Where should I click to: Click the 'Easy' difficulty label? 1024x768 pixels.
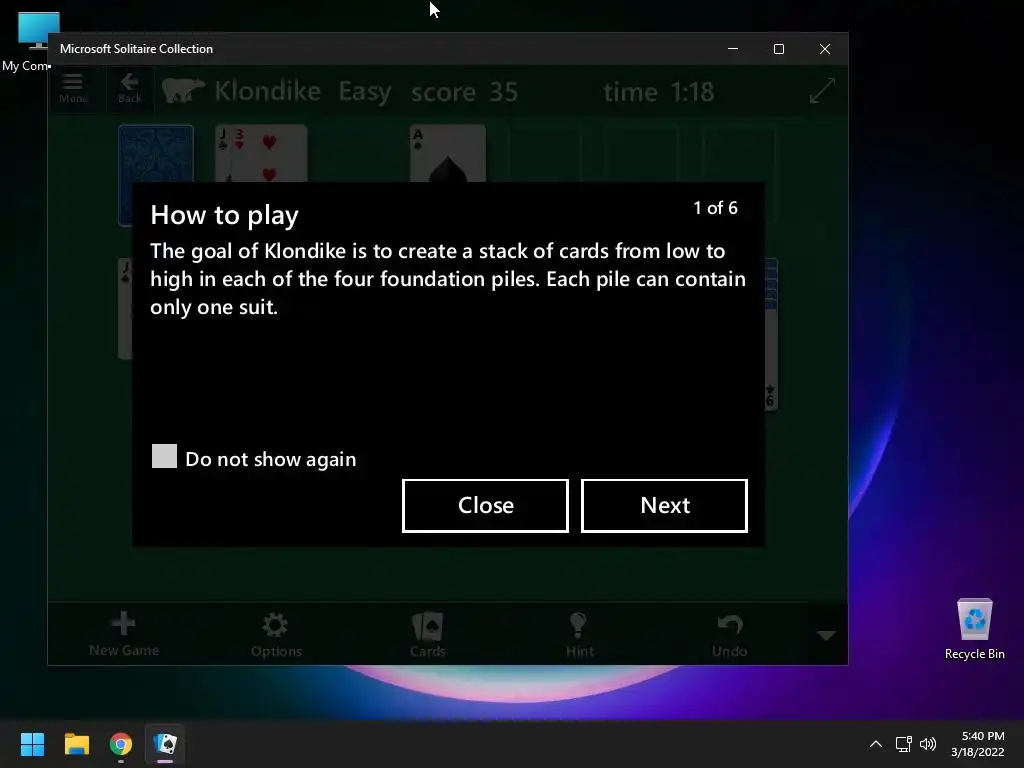click(364, 91)
